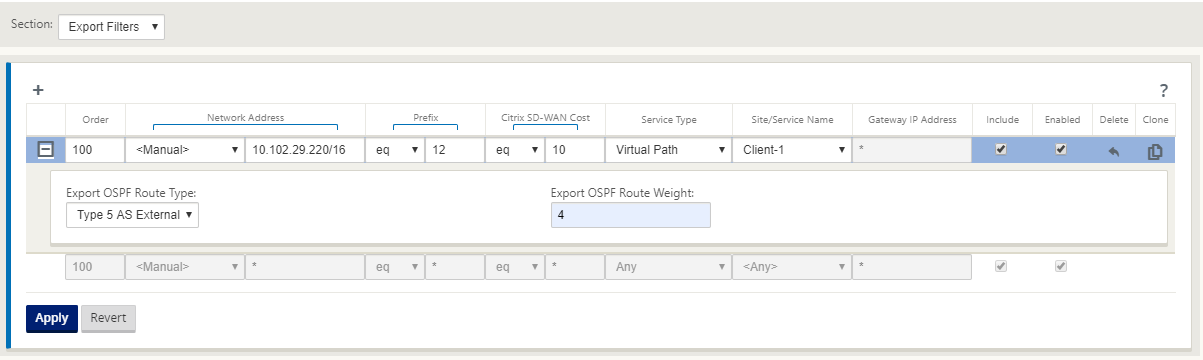Viewport: 1203px width, 360px height.
Task: Click the Gateway IP Address field
Action: pyautogui.click(x=912, y=150)
